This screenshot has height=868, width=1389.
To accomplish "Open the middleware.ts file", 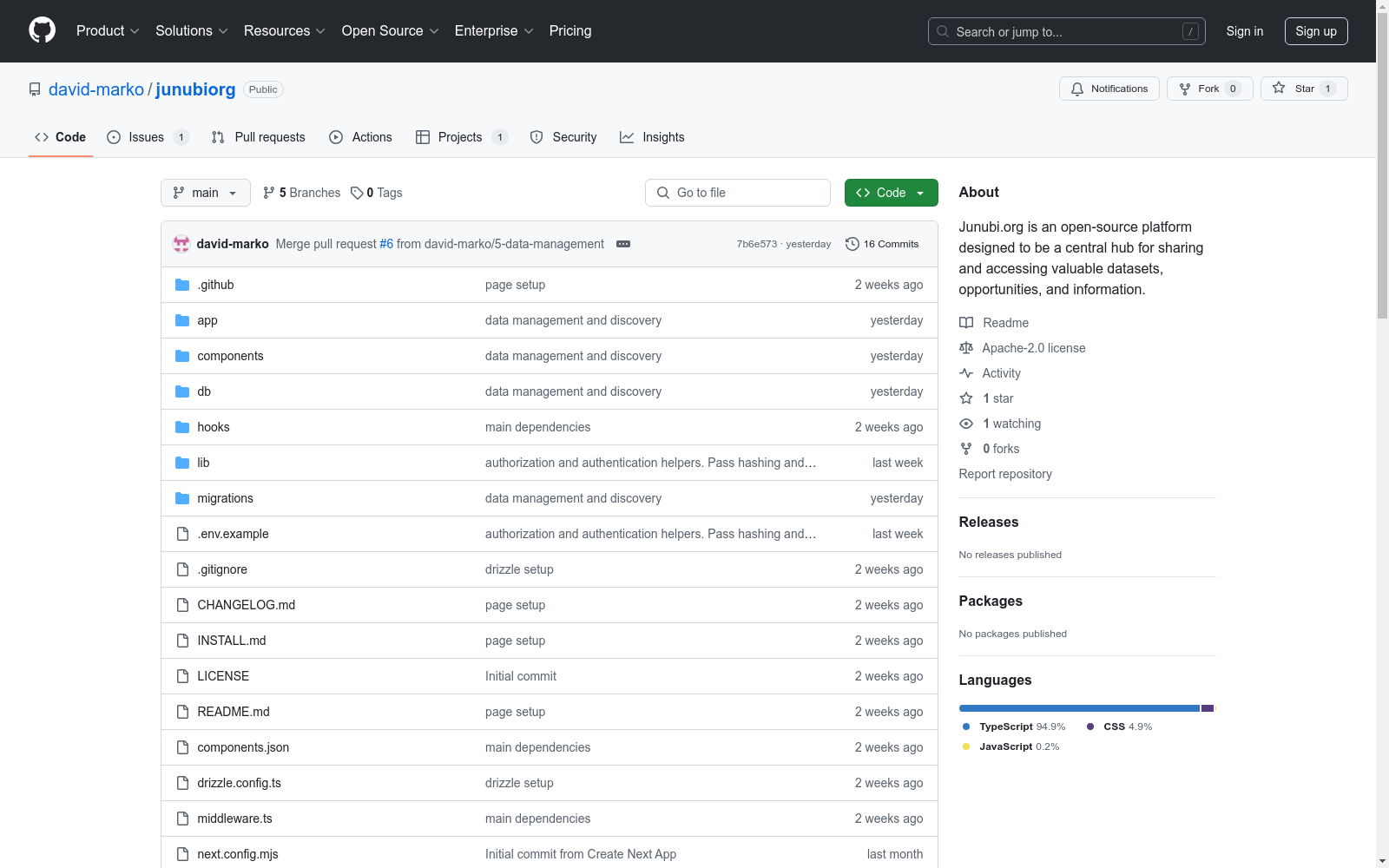I will (235, 819).
